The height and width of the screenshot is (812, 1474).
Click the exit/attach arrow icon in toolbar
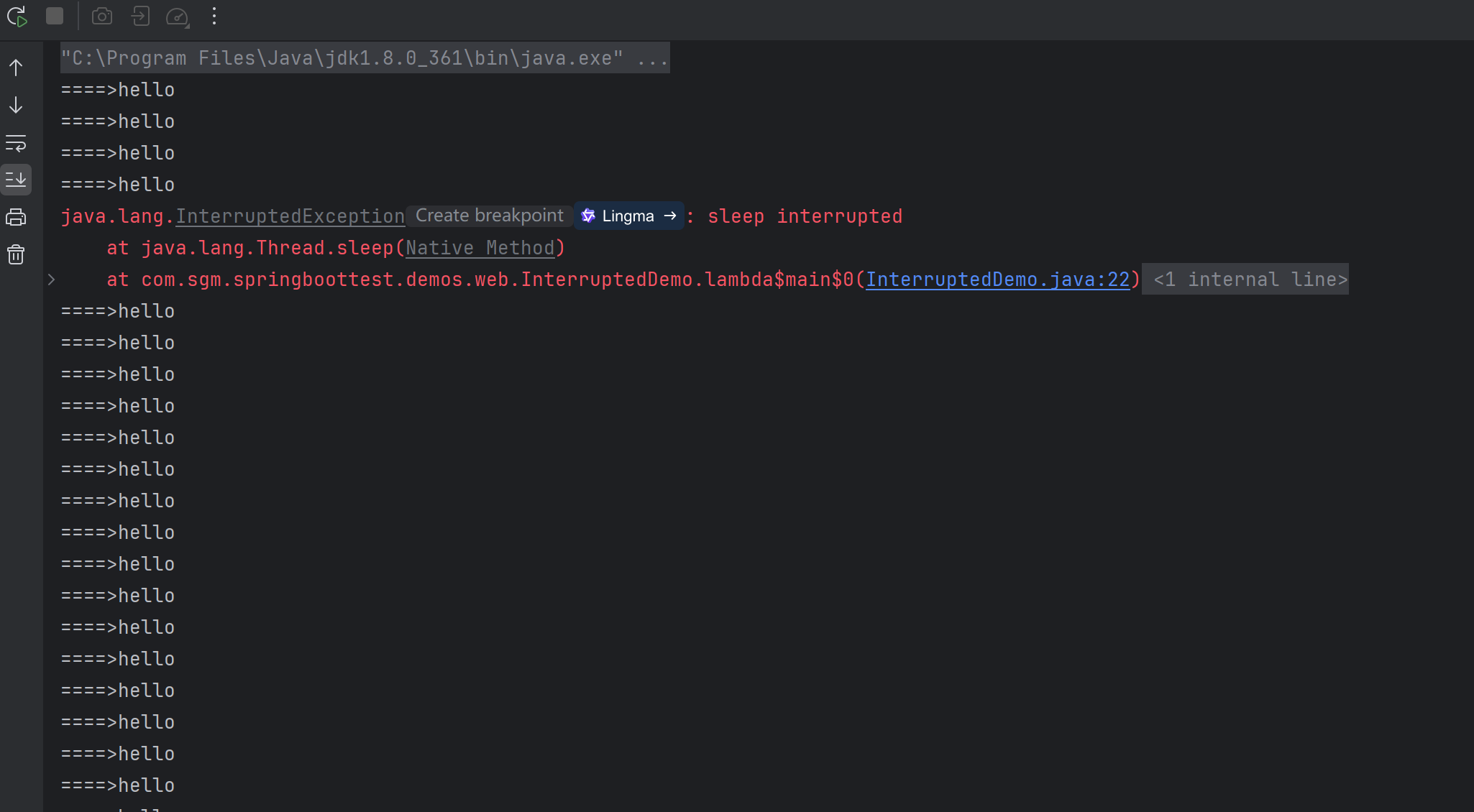pyautogui.click(x=140, y=16)
